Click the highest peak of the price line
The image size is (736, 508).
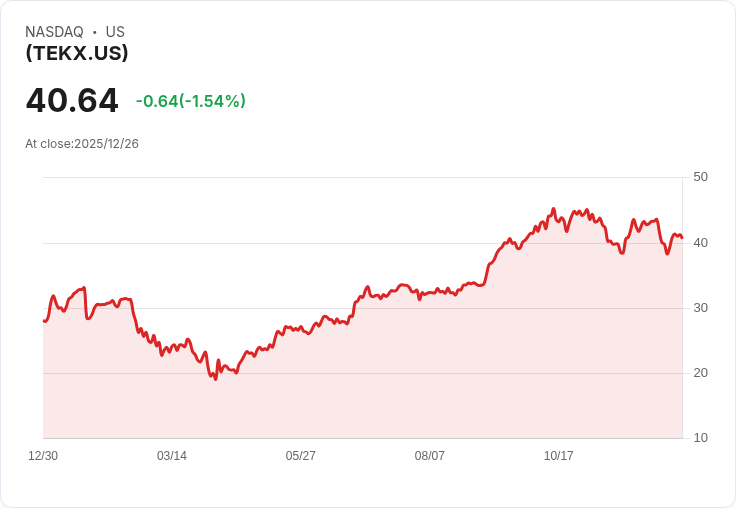(x=553, y=209)
